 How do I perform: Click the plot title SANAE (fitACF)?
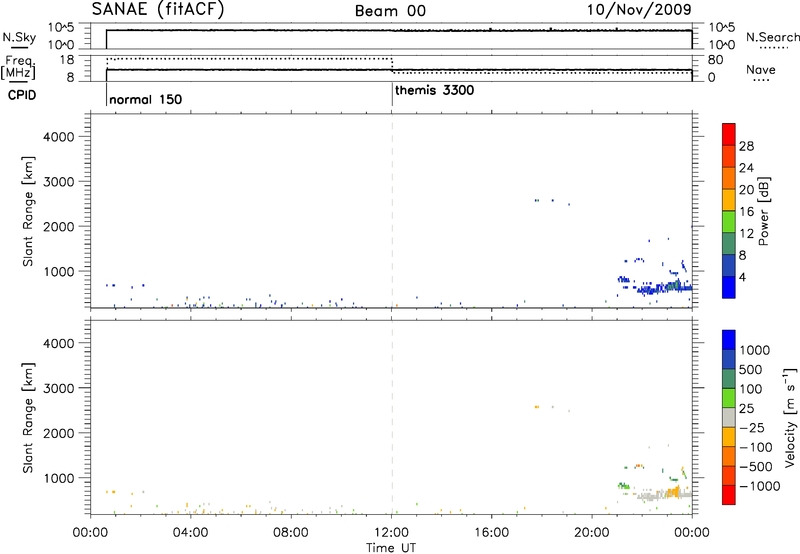[158, 9]
